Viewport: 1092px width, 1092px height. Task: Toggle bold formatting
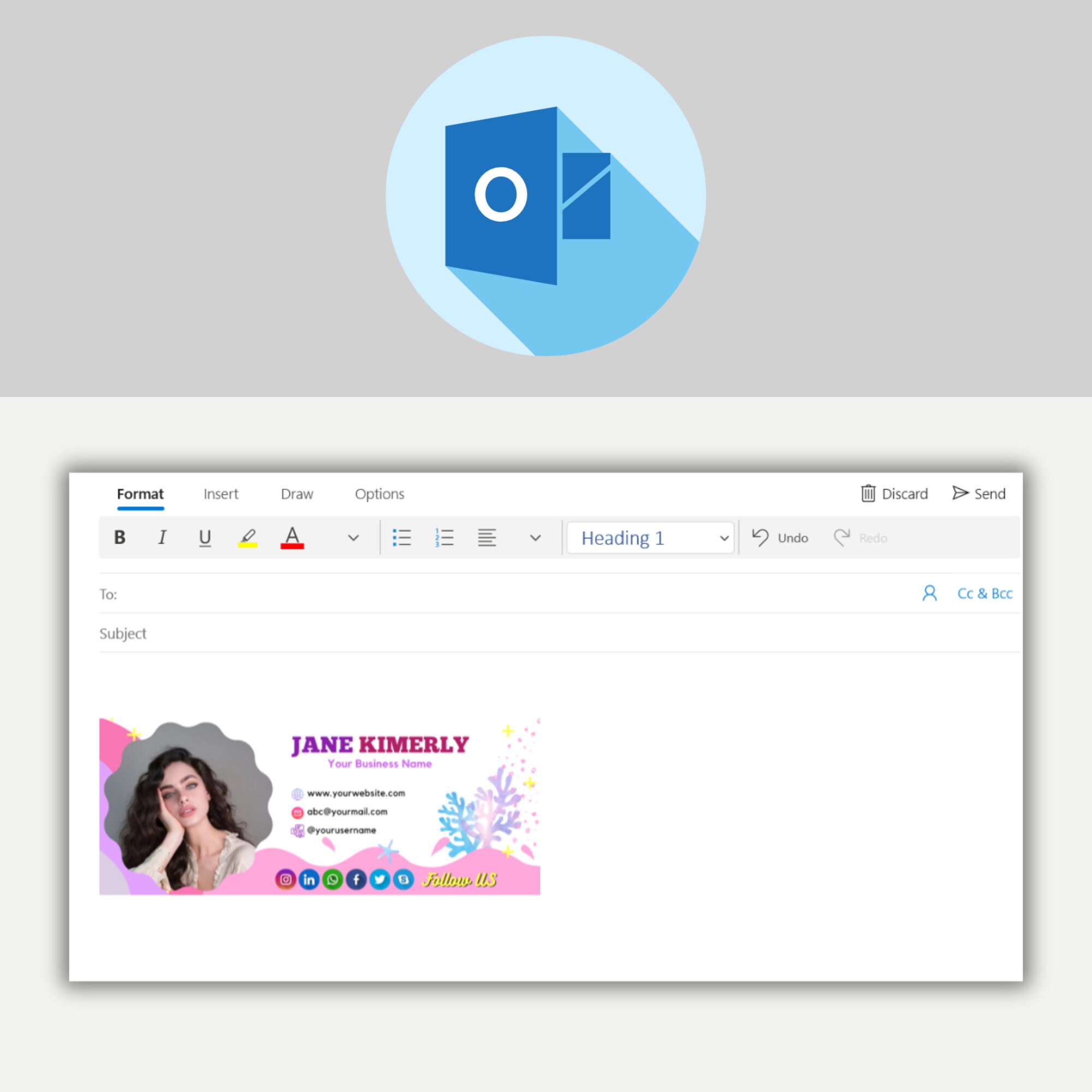pyautogui.click(x=119, y=537)
